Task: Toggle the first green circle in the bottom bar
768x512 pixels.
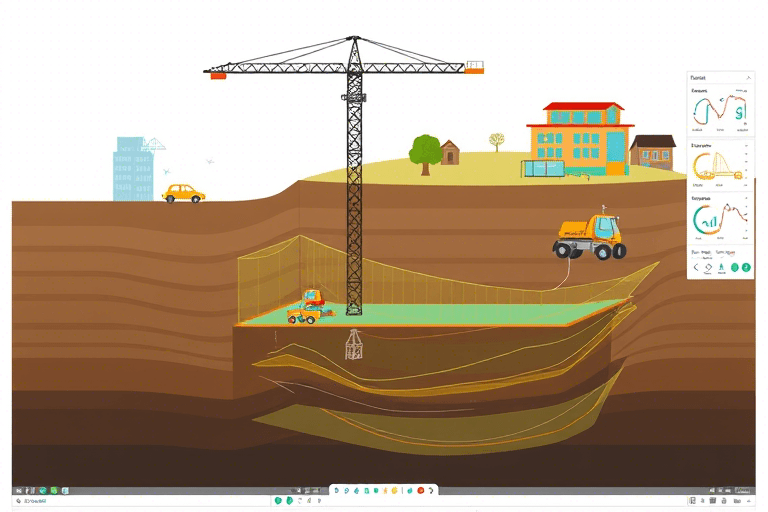Action: [278, 500]
